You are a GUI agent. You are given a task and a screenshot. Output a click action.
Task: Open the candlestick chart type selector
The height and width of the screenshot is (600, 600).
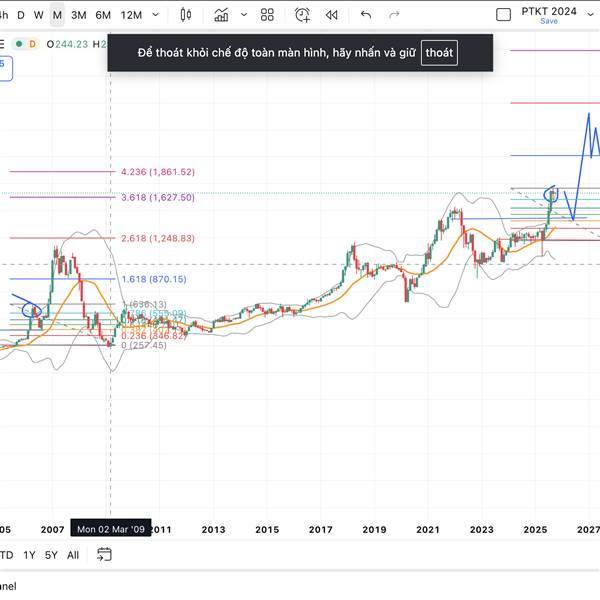186,15
